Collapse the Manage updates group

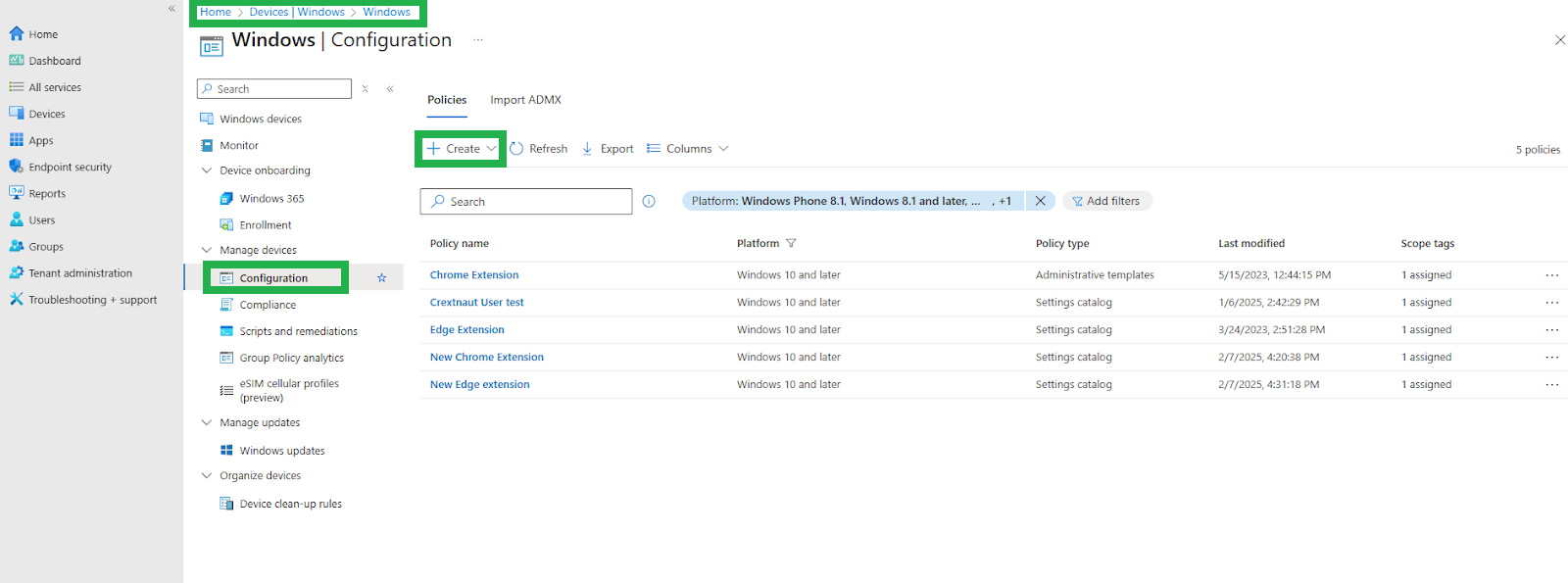point(207,422)
